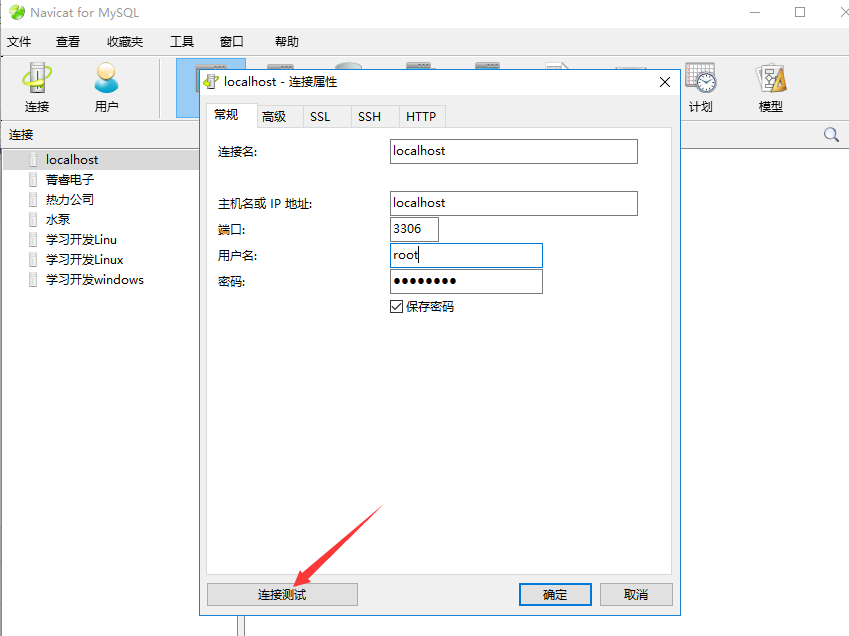Toggle the 保存密码 checkbox

396,307
